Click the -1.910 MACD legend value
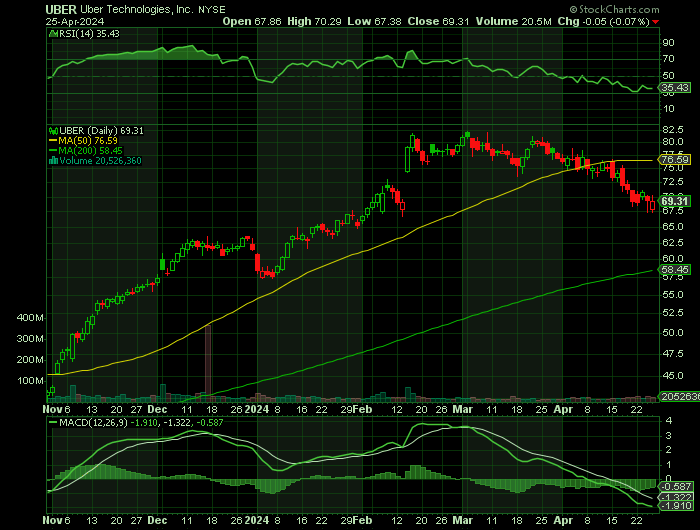The height and width of the screenshot is (530, 700). click(143, 422)
